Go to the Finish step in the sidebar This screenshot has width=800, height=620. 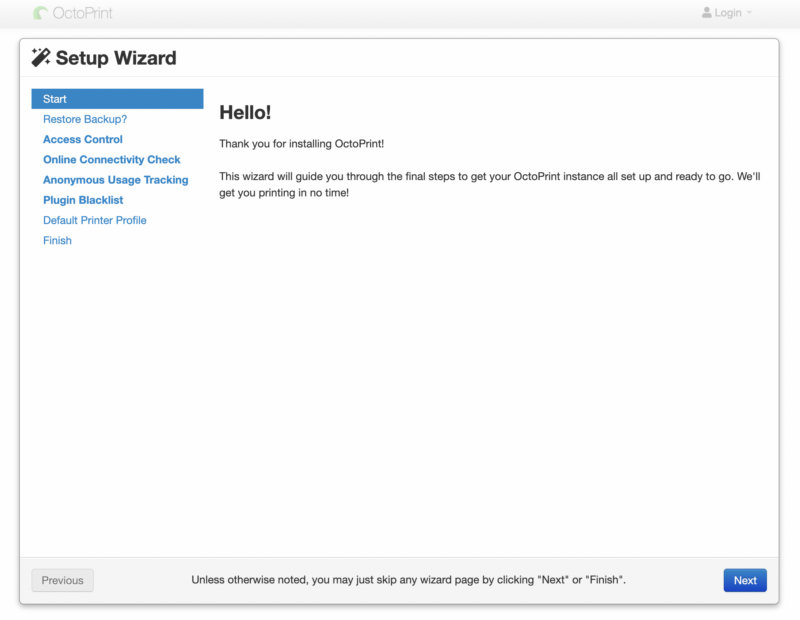pos(57,240)
